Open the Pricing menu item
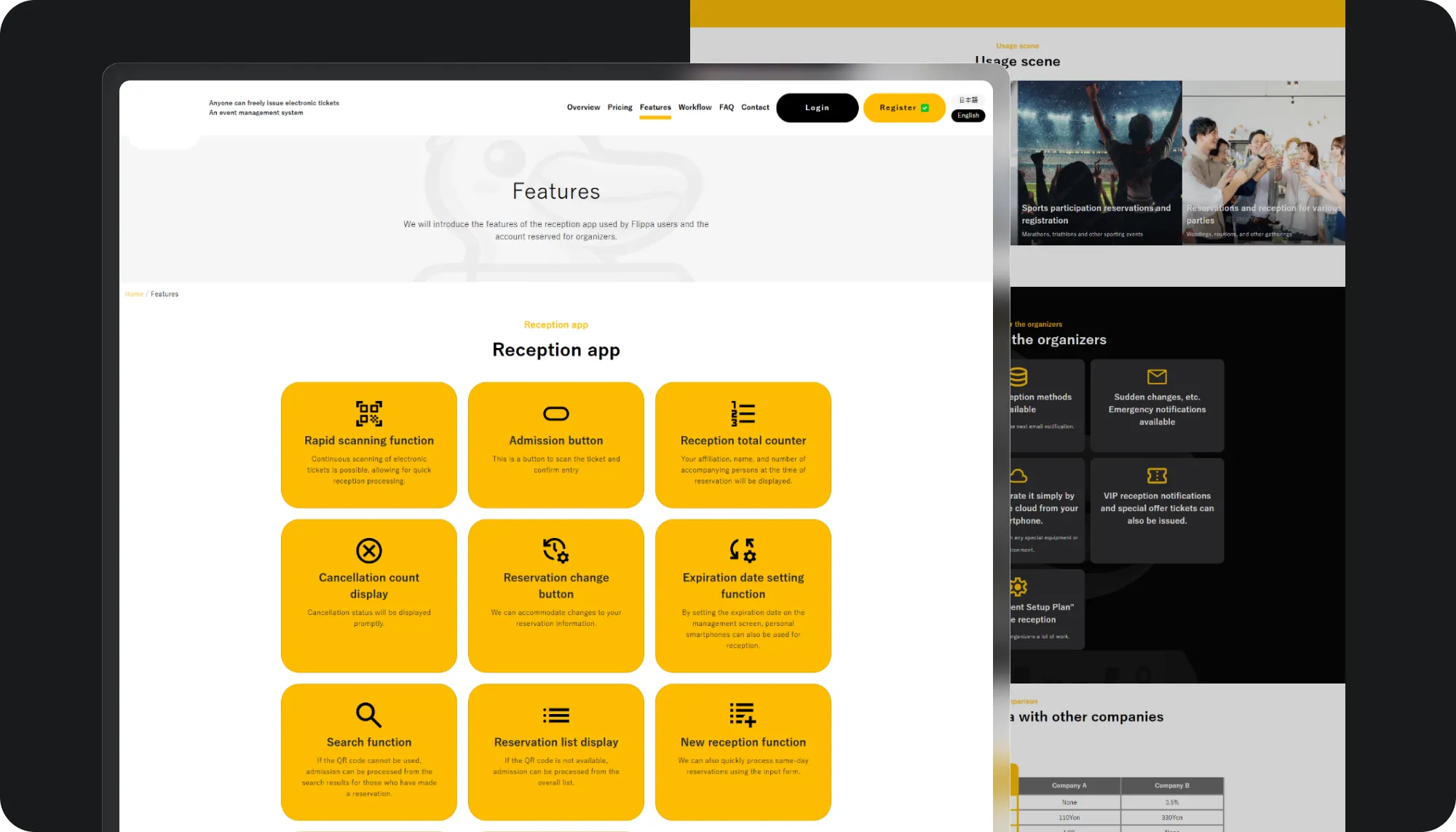The height and width of the screenshot is (832, 1456). [620, 107]
